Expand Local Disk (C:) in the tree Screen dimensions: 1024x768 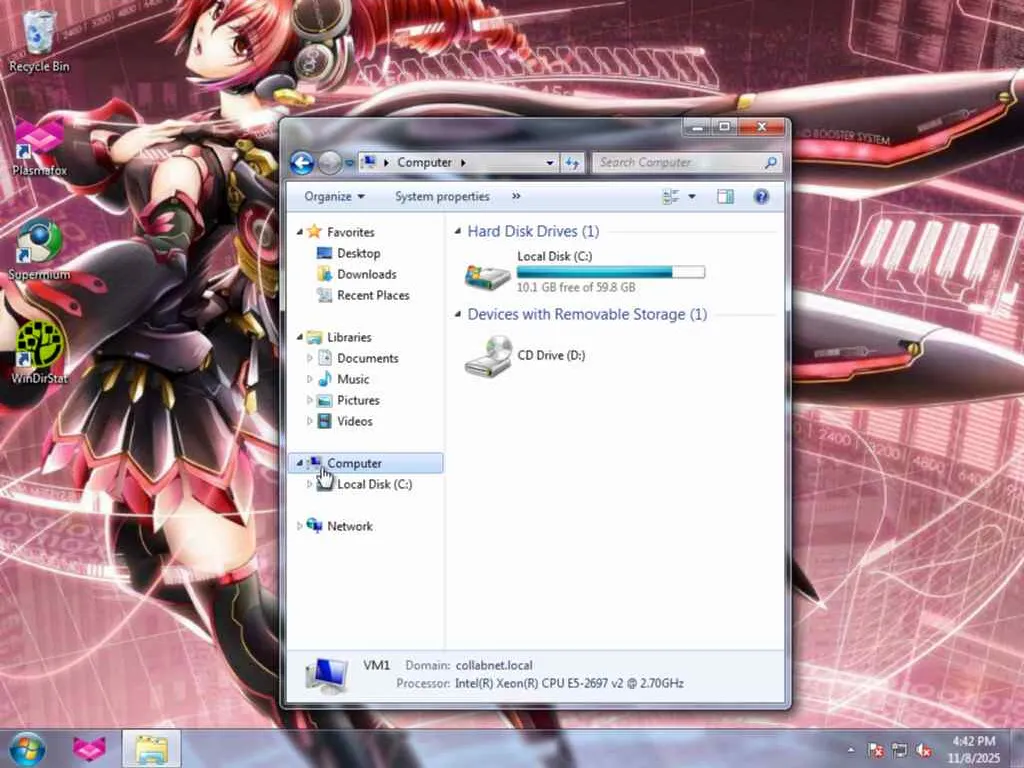tap(310, 484)
